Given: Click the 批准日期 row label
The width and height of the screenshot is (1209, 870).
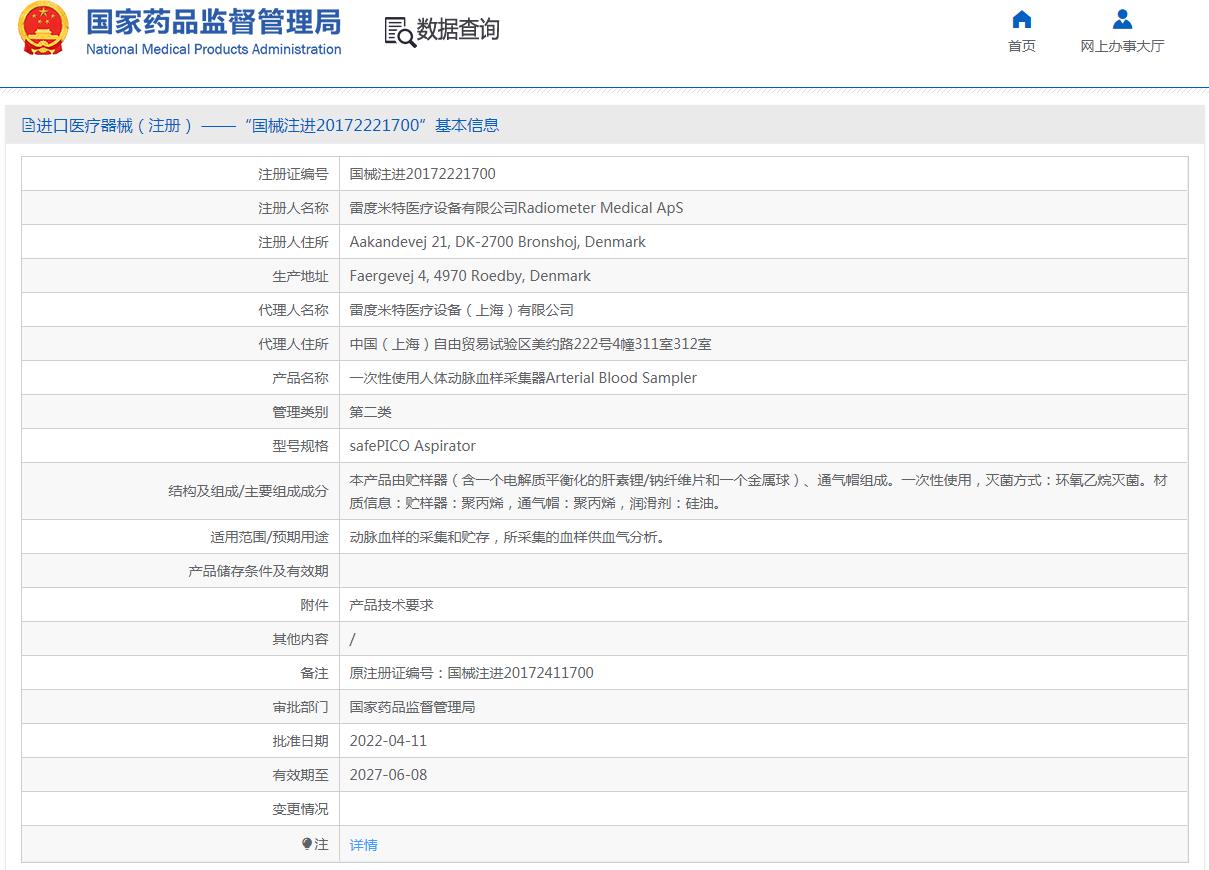Looking at the screenshot, I should pyautogui.click(x=300, y=741).
